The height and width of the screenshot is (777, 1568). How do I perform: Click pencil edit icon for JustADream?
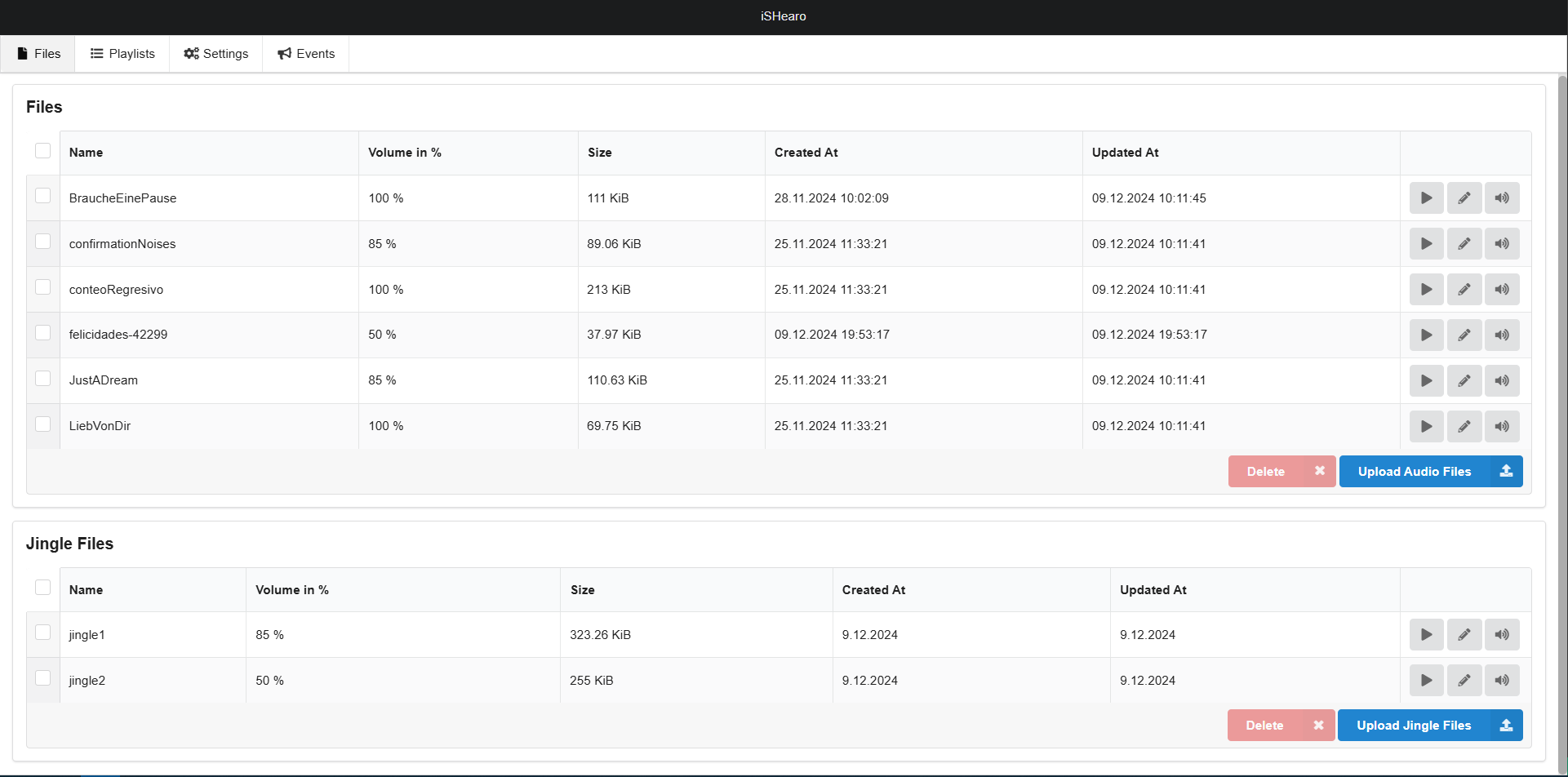pos(1464,381)
